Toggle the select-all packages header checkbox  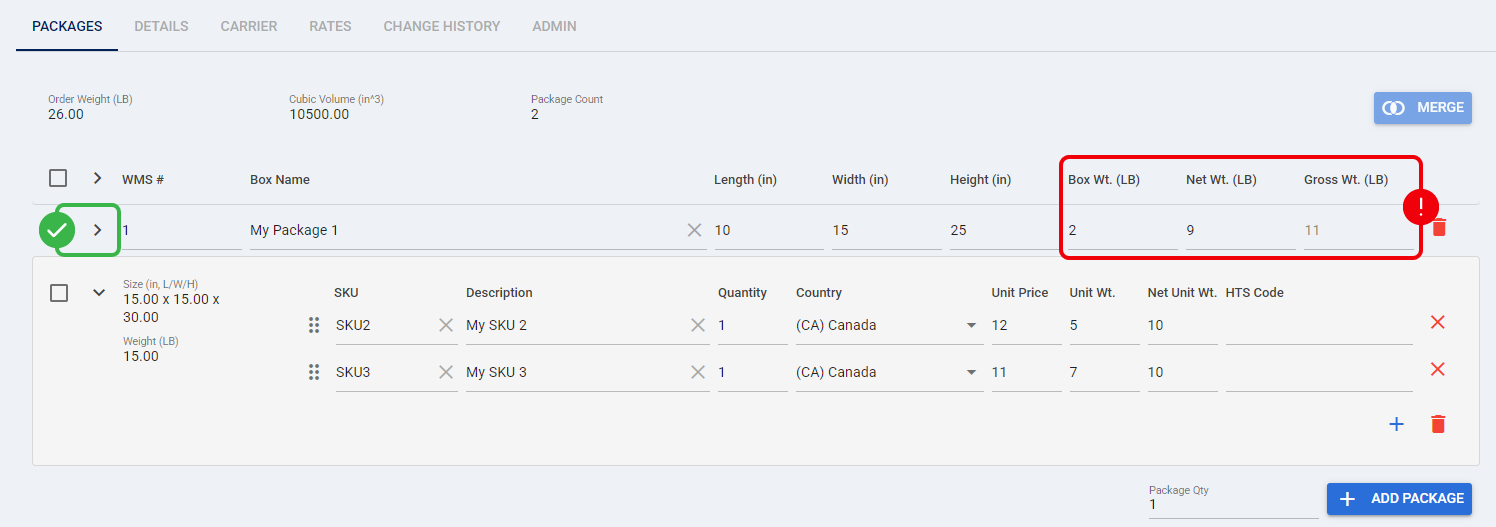pos(58,178)
